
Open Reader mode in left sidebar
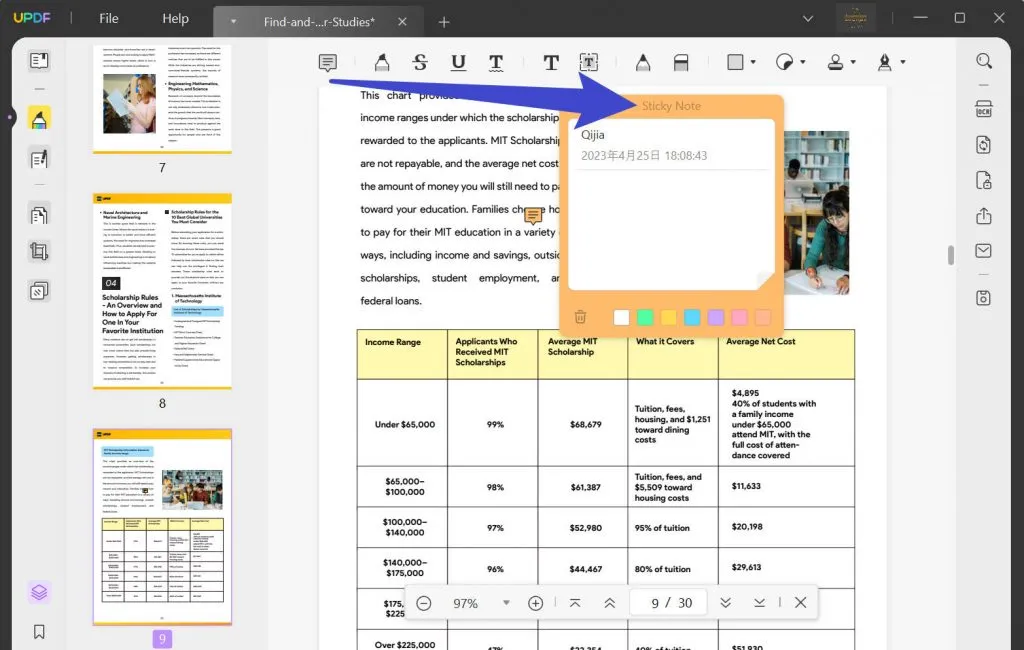click(x=39, y=61)
